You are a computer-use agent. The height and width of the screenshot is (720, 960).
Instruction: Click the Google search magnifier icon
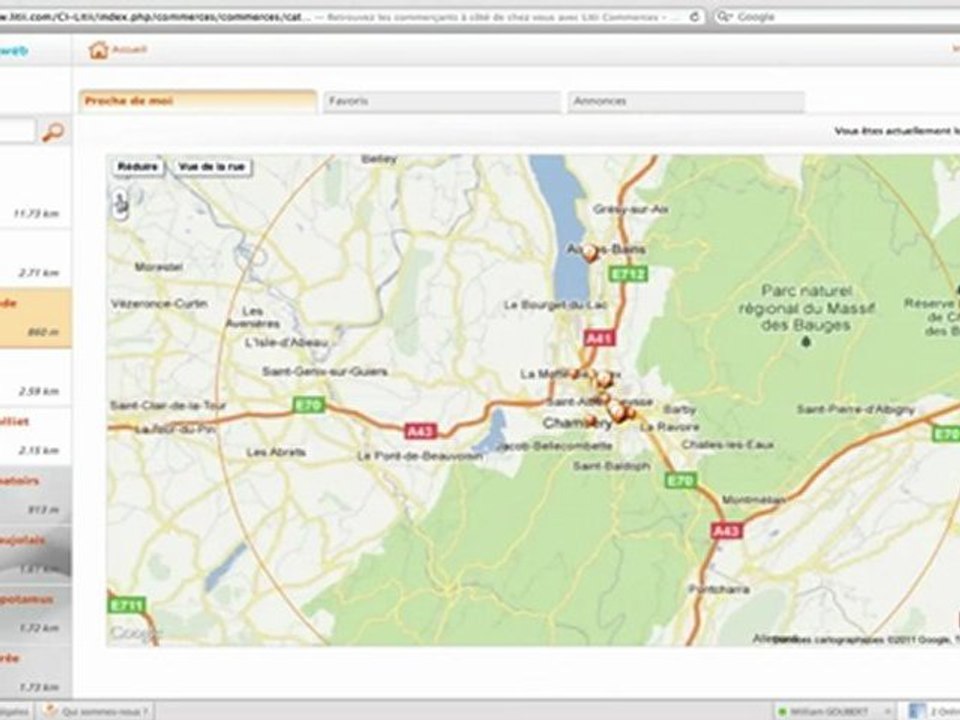pyautogui.click(x=724, y=17)
